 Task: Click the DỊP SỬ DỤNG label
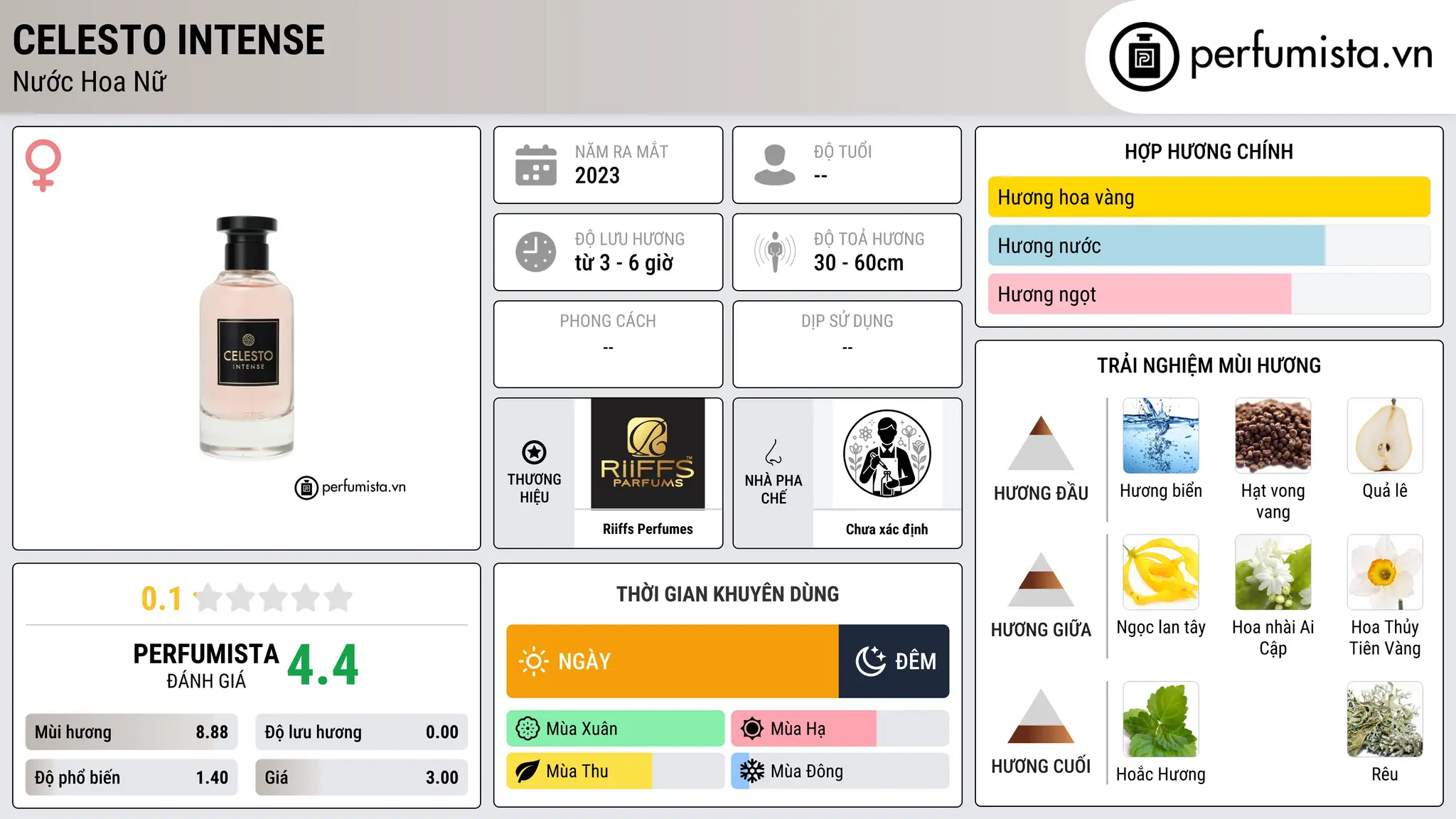pyautogui.click(x=847, y=321)
